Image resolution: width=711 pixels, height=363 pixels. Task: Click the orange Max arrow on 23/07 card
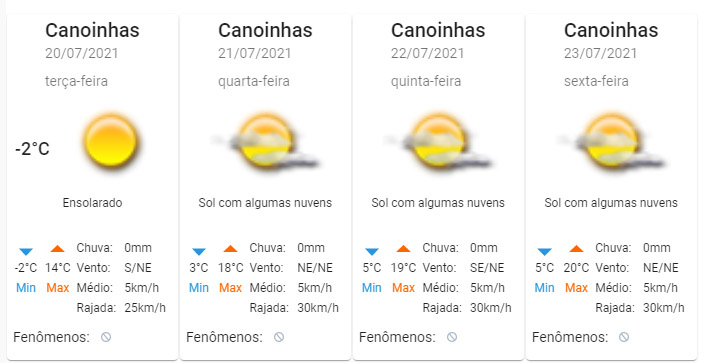[x=576, y=248]
